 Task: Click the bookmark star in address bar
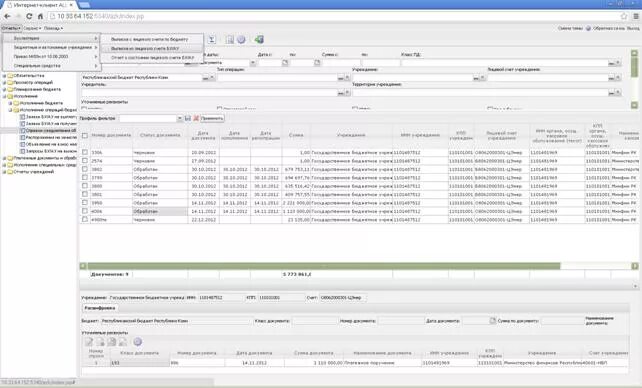624,16
